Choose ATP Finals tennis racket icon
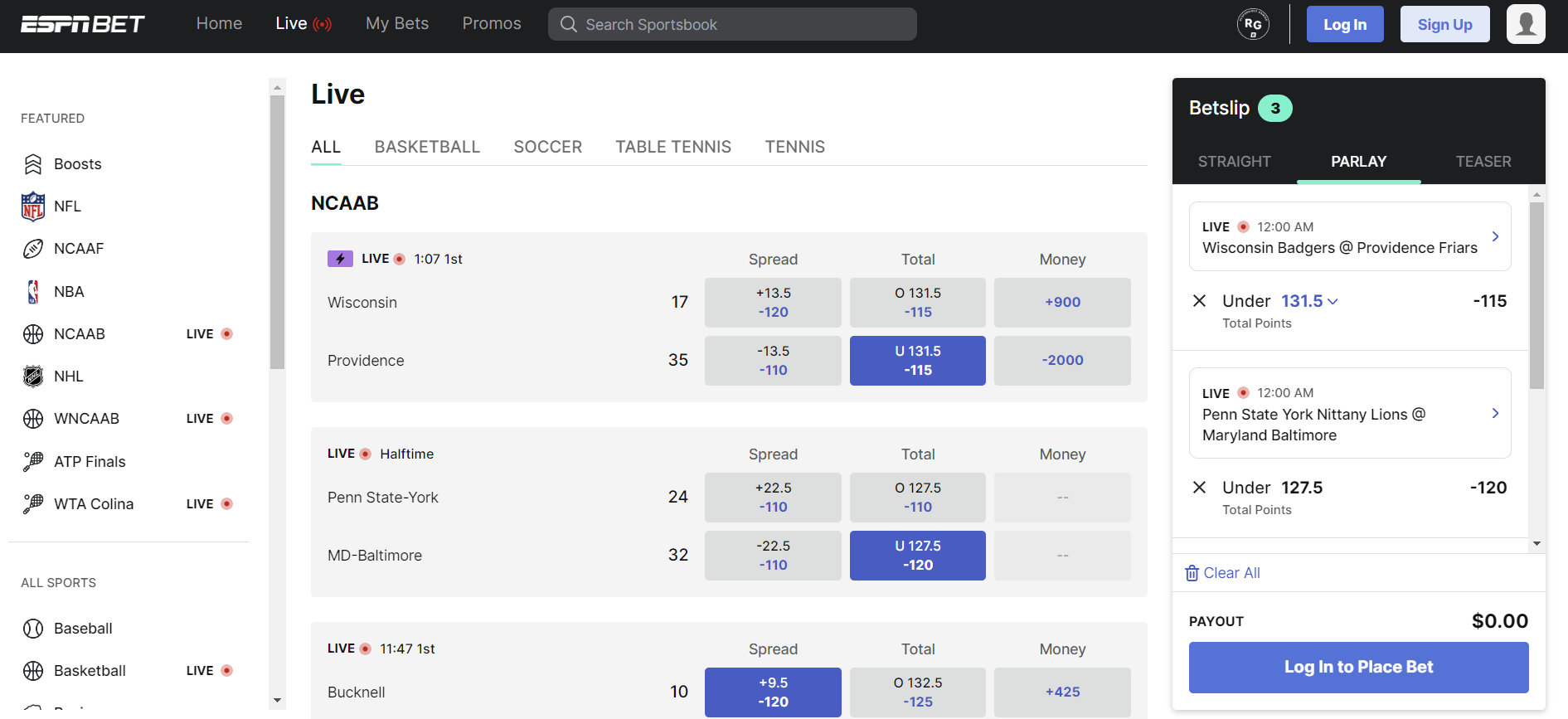 (x=33, y=462)
